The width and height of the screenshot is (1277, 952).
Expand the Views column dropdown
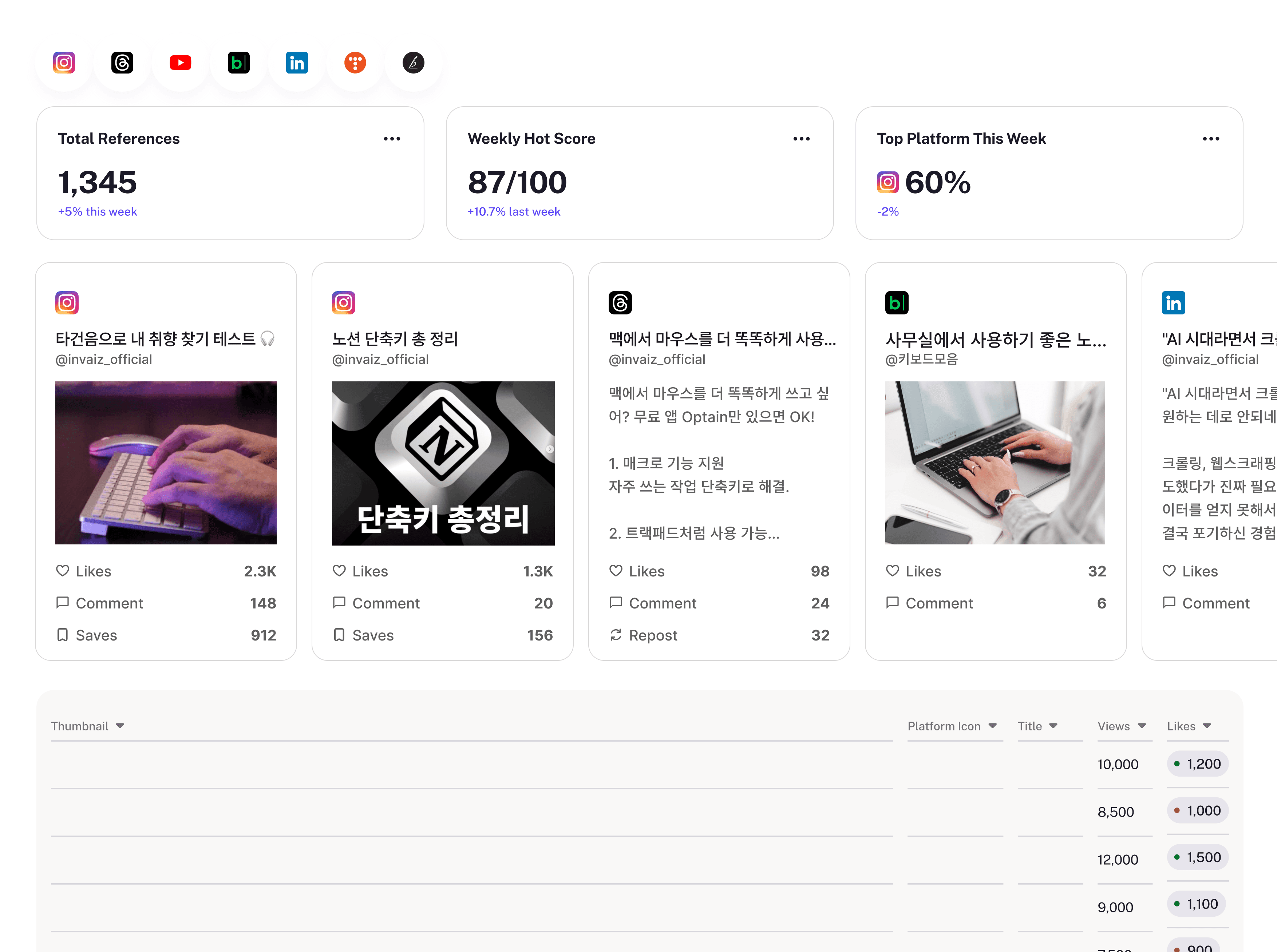click(x=1142, y=726)
